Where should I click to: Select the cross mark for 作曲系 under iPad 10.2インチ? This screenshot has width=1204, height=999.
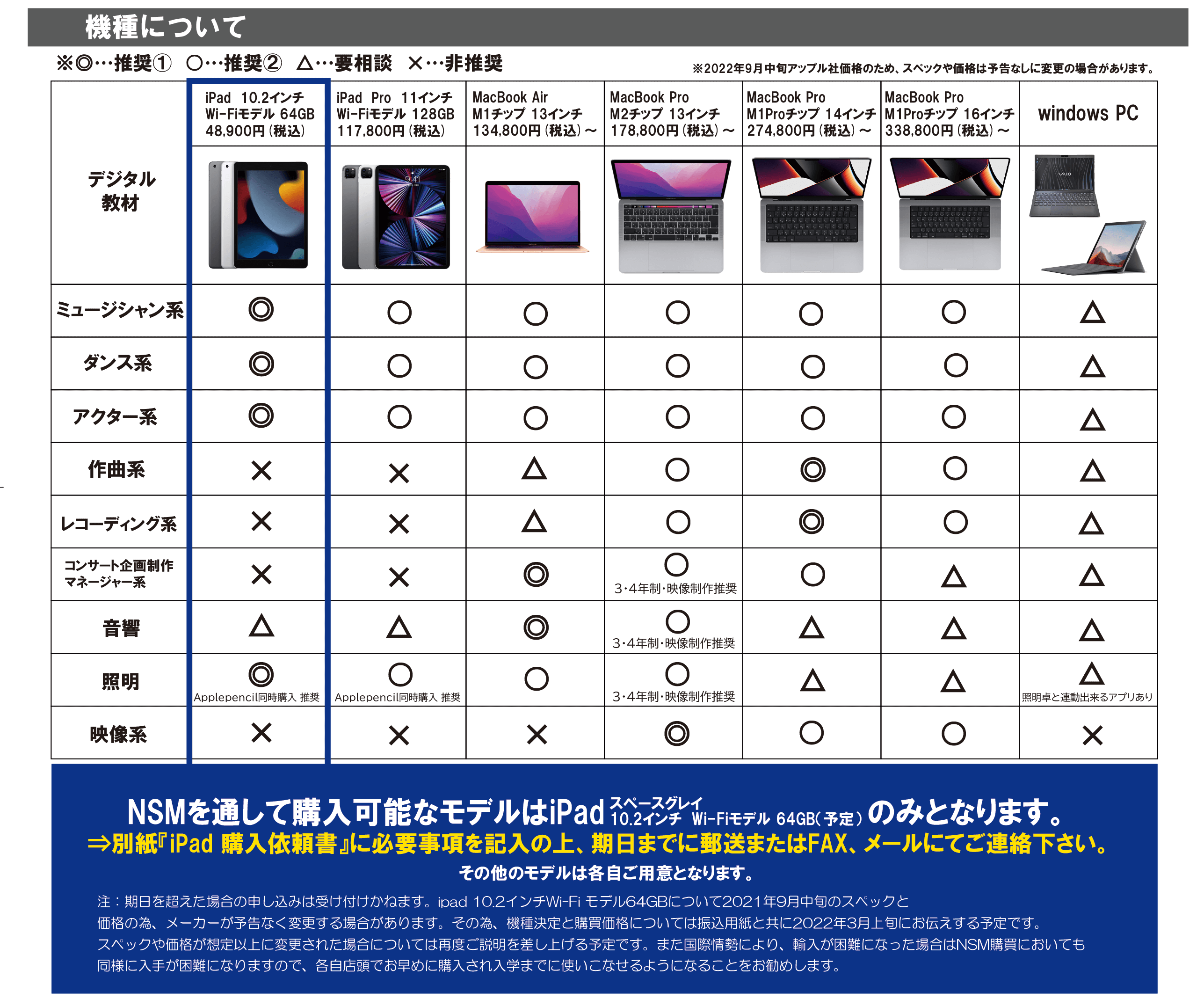tap(261, 470)
